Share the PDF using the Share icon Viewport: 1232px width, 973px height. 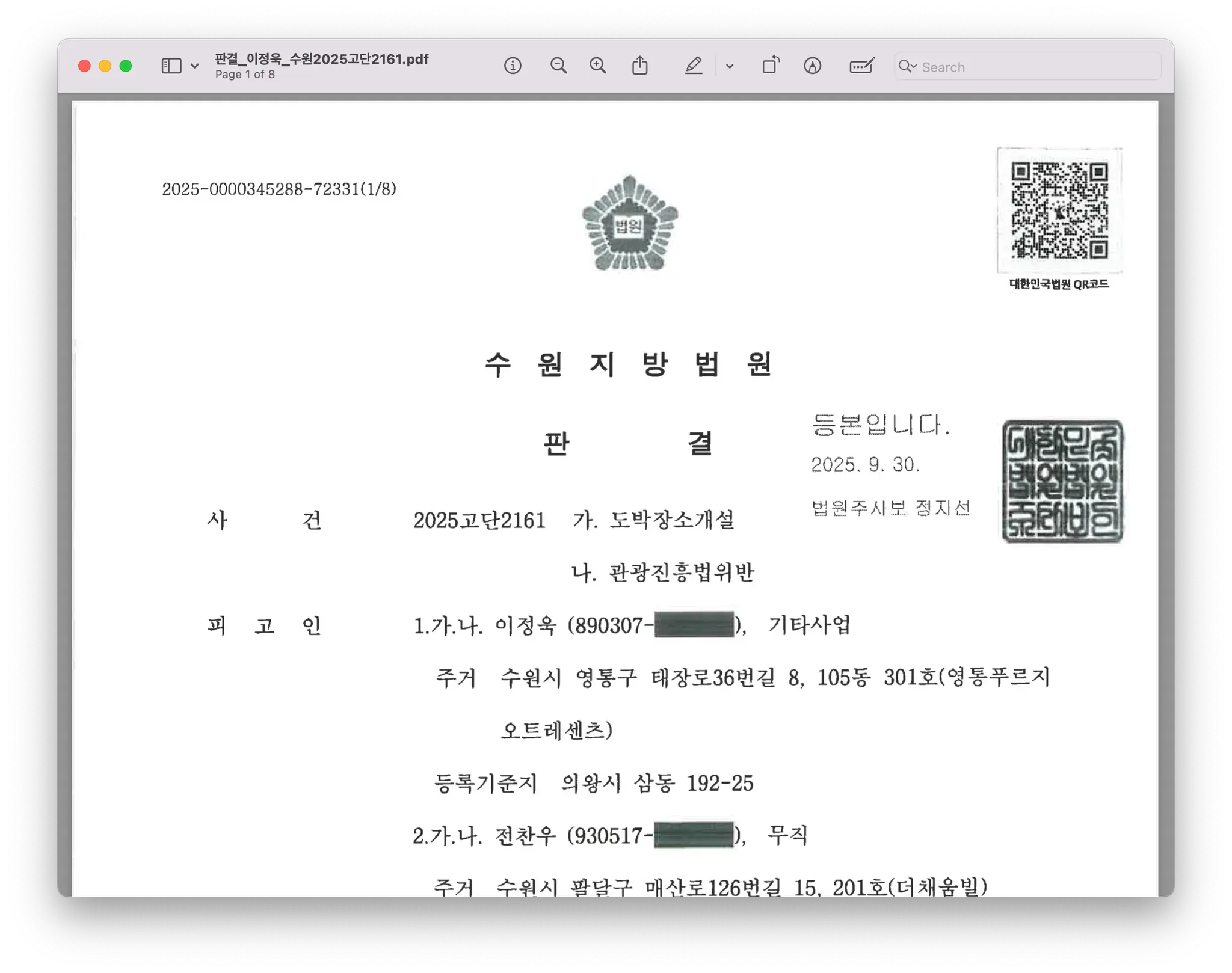pyautogui.click(x=640, y=65)
